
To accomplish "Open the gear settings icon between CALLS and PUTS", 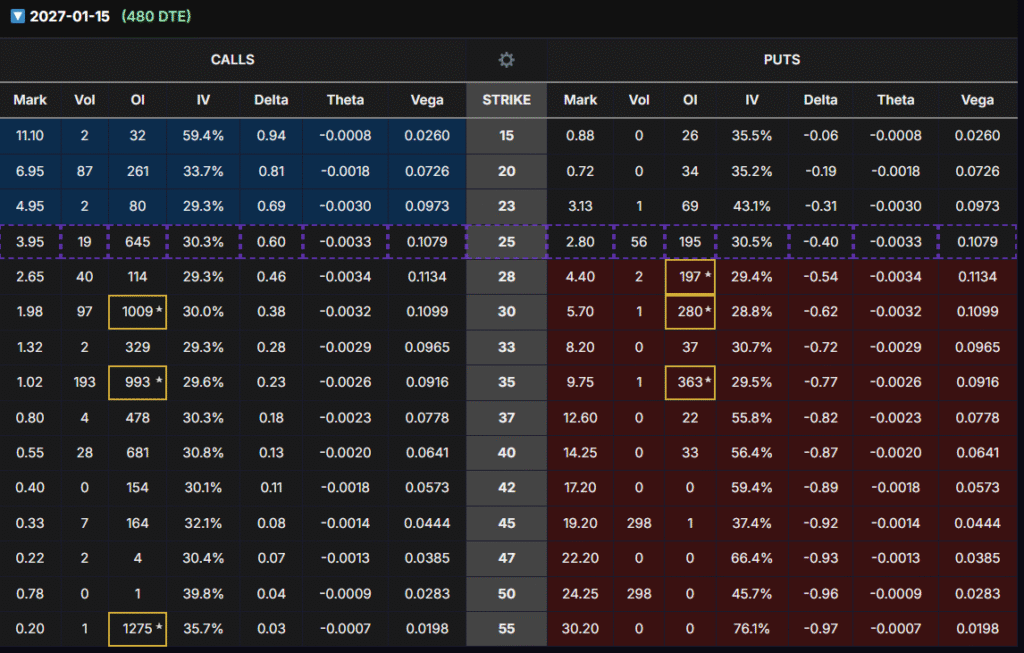I will [507, 60].
